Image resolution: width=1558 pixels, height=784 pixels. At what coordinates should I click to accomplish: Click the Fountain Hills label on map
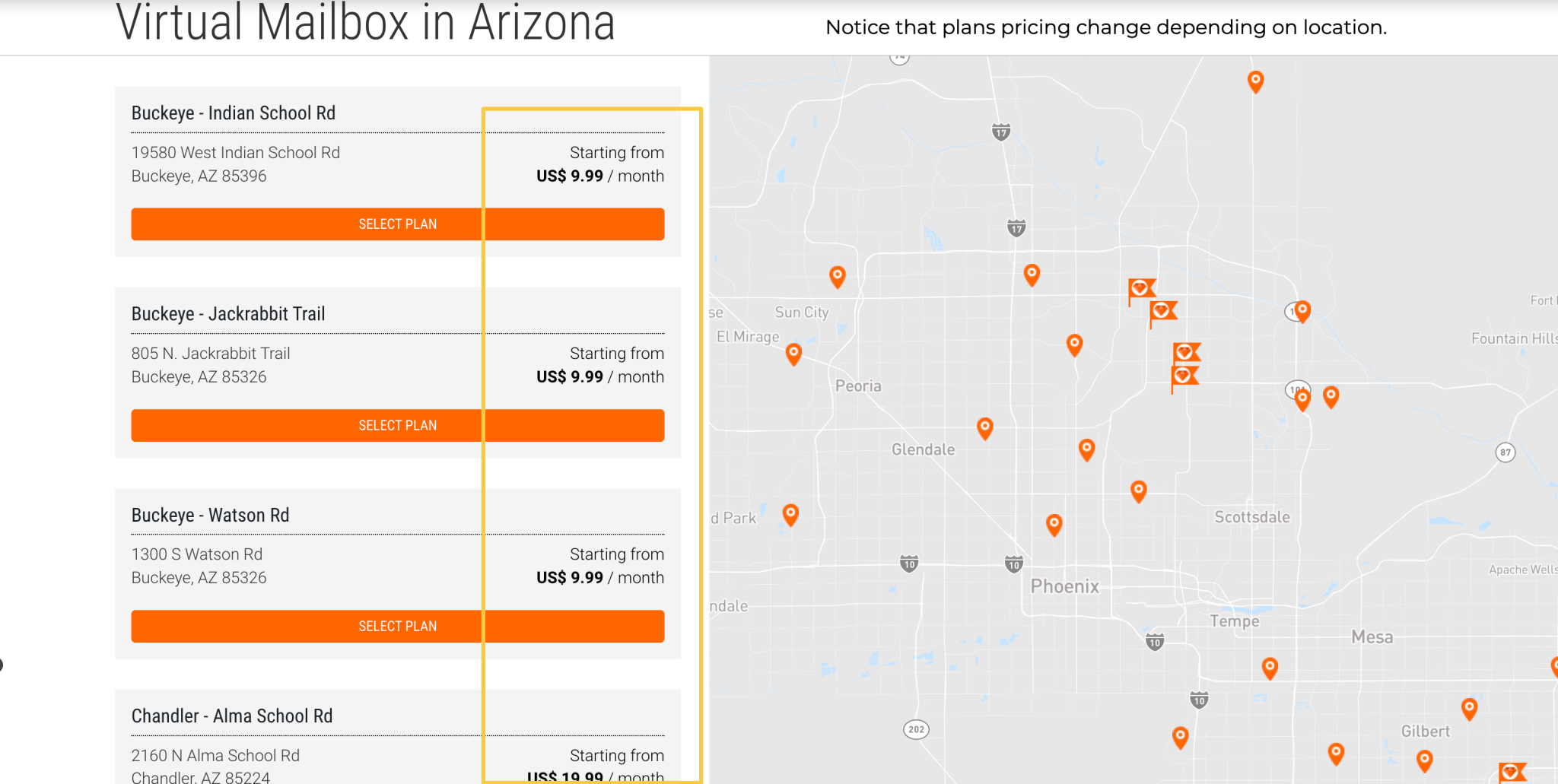[x=1512, y=338]
